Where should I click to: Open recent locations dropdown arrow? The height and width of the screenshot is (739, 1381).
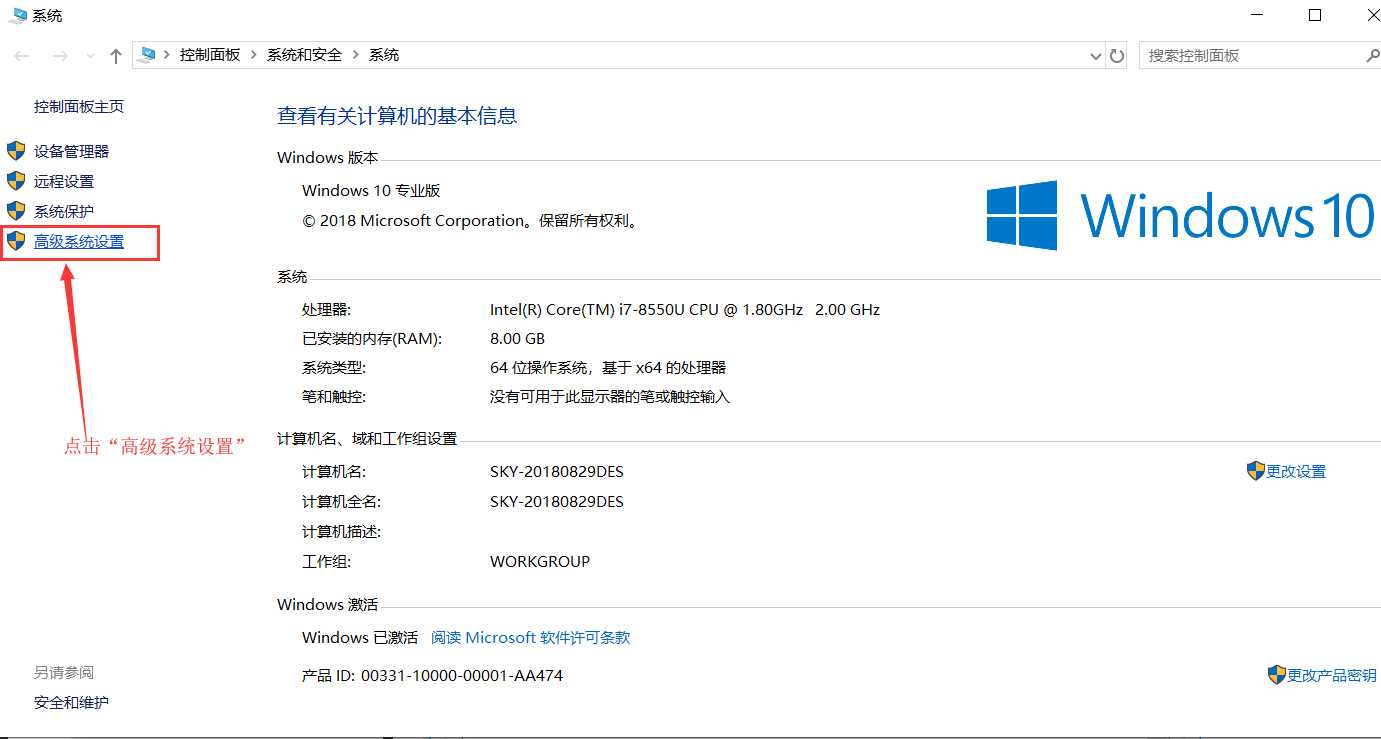pyautogui.click(x=91, y=56)
